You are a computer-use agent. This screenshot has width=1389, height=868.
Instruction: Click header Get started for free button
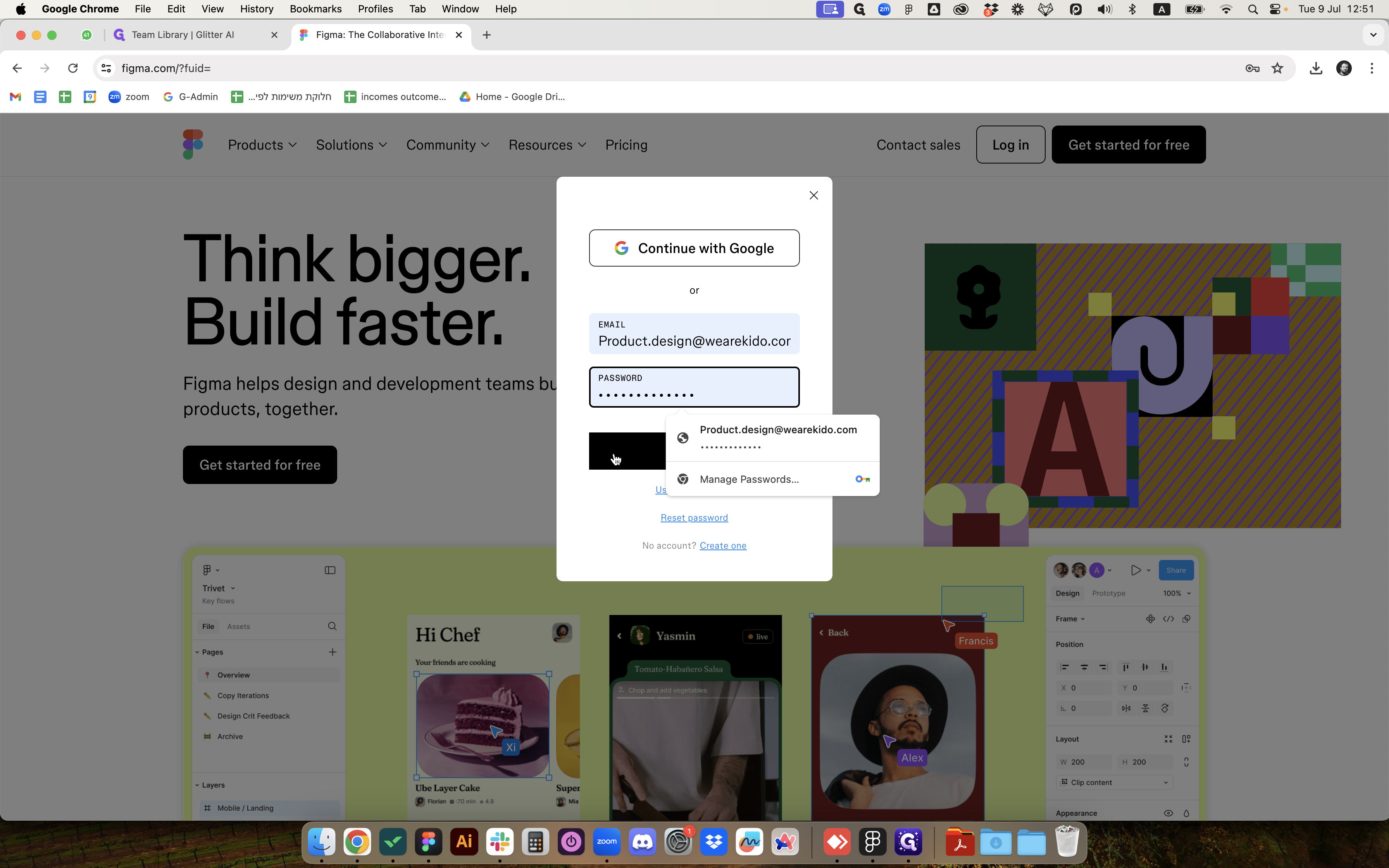click(1129, 145)
